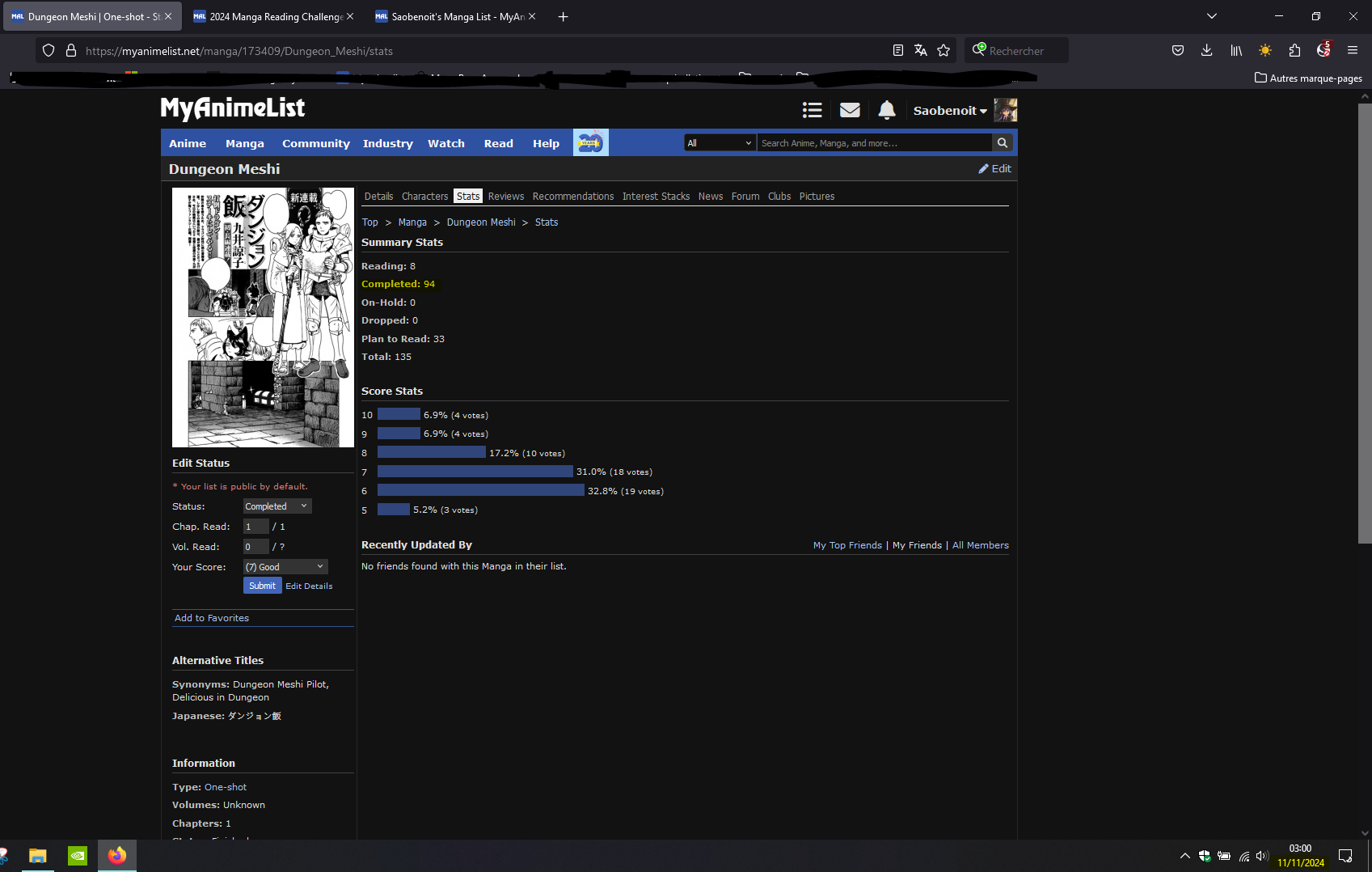This screenshot has width=1372, height=872.
Task: Bookmark this page with the star icon
Action: tap(944, 50)
